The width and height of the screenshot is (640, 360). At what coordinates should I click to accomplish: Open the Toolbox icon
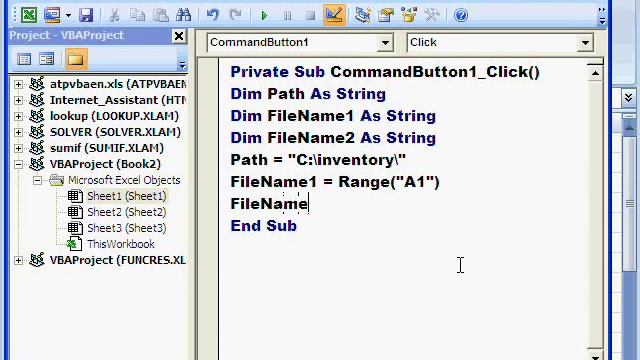click(432, 15)
